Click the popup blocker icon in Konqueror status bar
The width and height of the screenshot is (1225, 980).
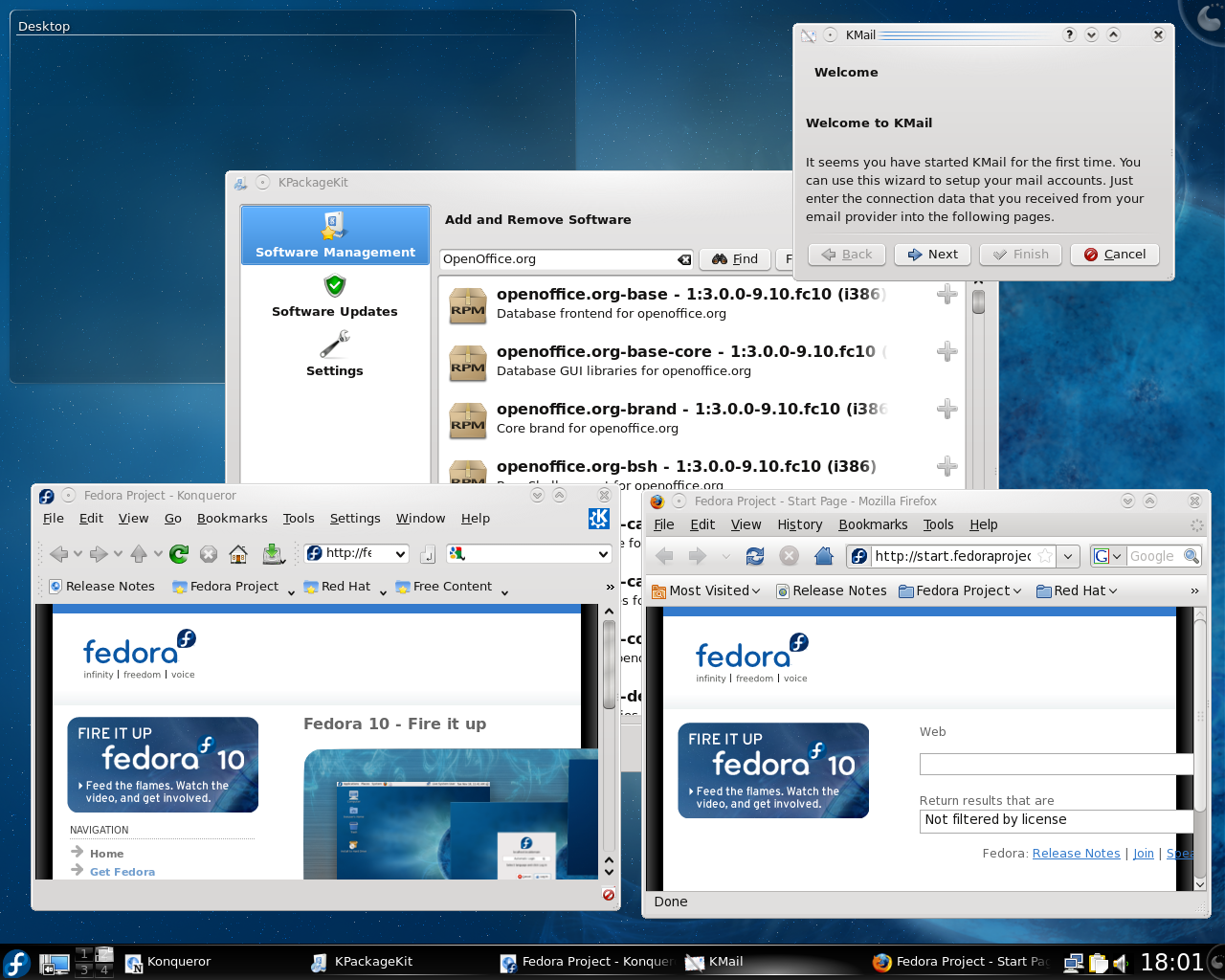click(609, 895)
